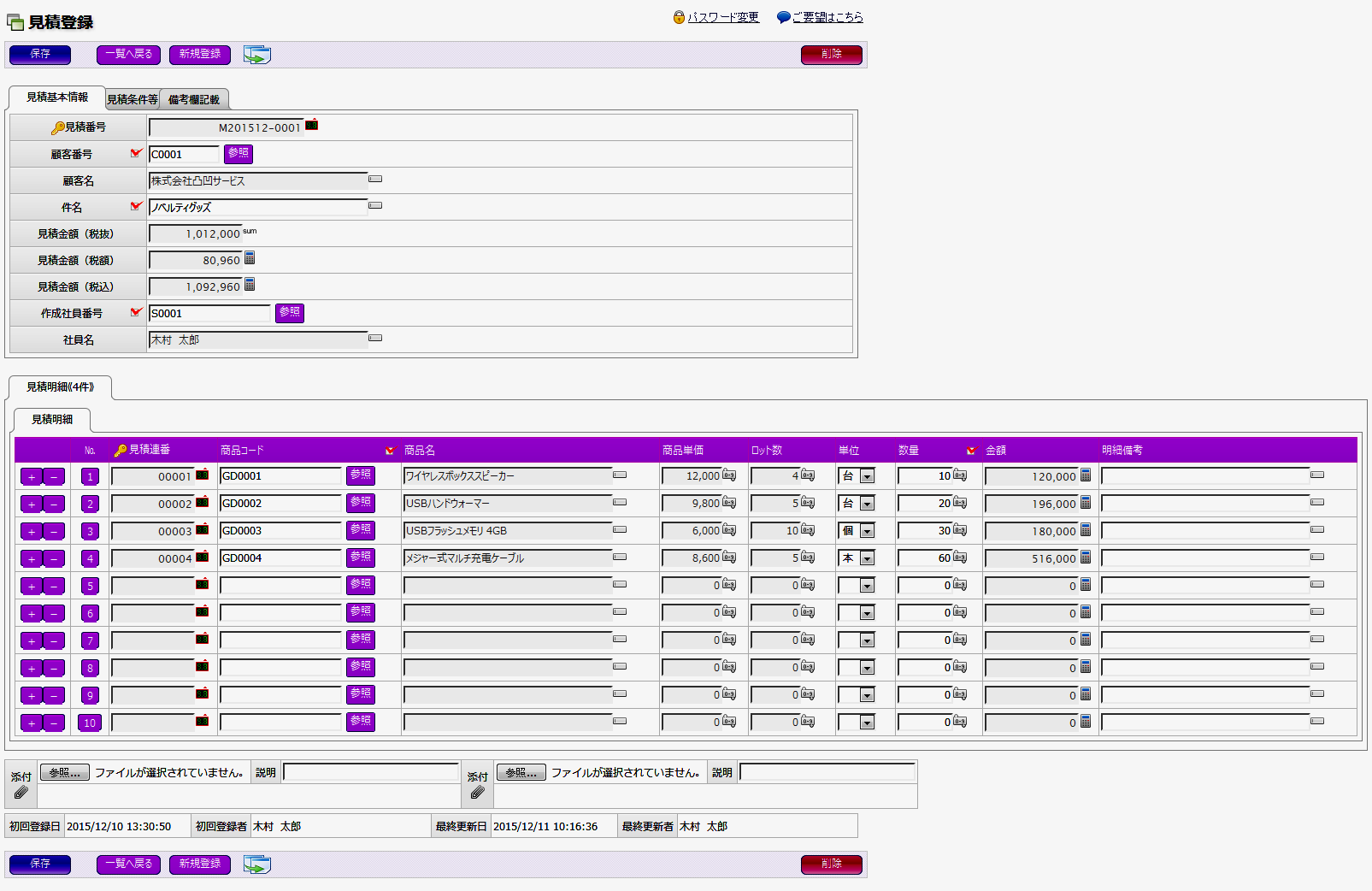This screenshot has height=891, width=1372.
Task: Click the calculator icon beside amount 516,000
Action: click(x=1086, y=558)
